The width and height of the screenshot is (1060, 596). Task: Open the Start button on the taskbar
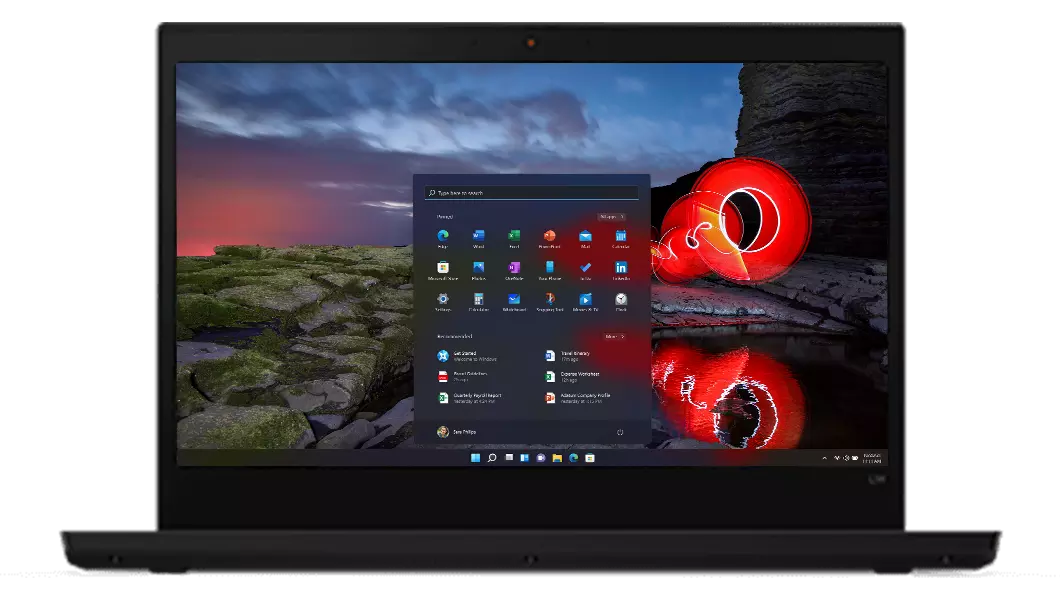(476, 458)
